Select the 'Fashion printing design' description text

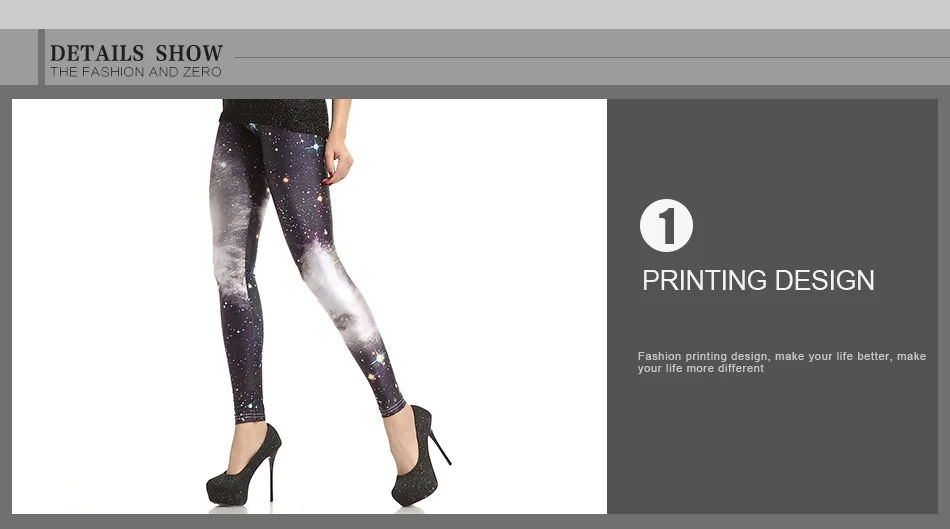pos(782,362)
